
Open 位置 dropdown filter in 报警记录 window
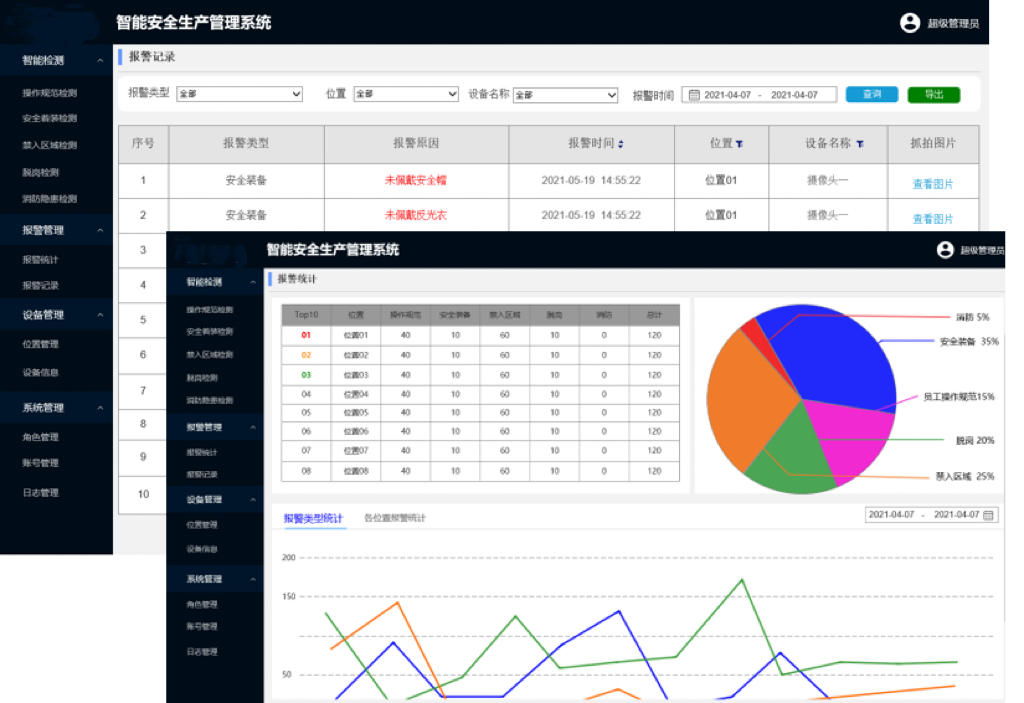[406, 93]
